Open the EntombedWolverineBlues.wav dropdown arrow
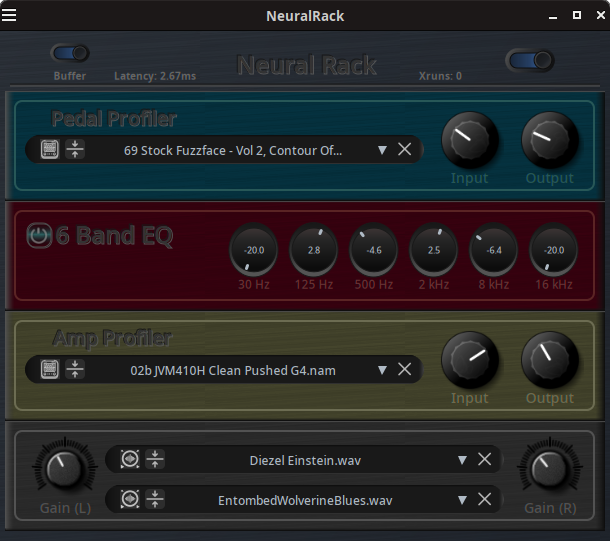The width and height of the screenshot is (610, 541). (x=461, y=499)
